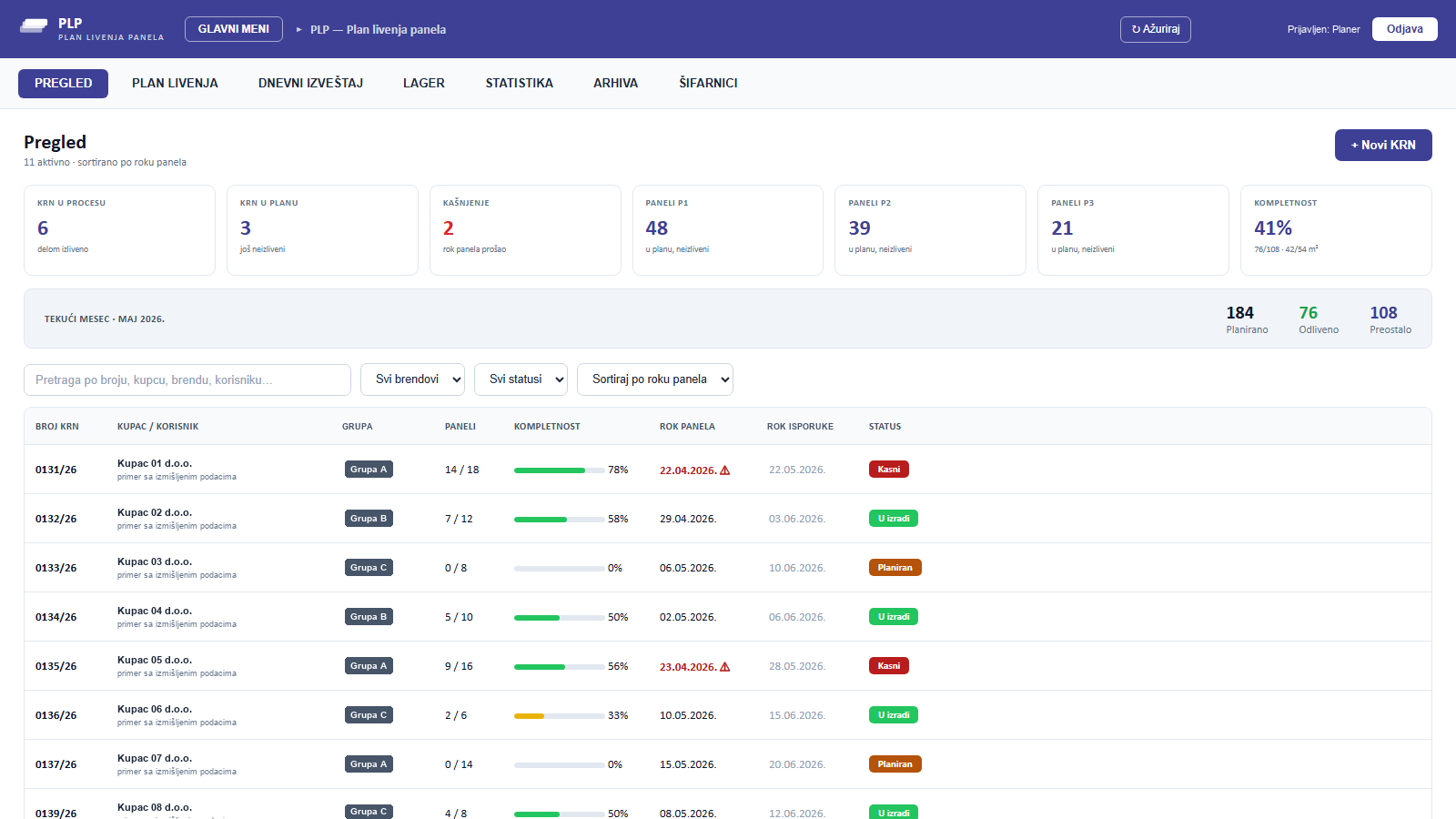This screenshot has width=1456, height=819.
Task: Click warning triangle beside 23.04.2026. date
Action: [725, 667]
